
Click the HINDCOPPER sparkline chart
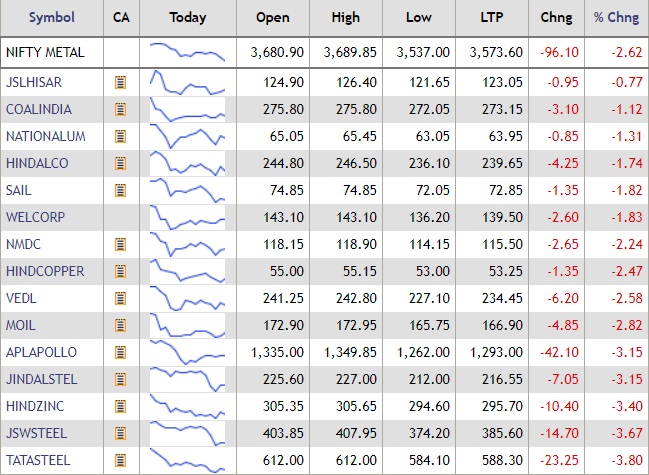(187, 271)
